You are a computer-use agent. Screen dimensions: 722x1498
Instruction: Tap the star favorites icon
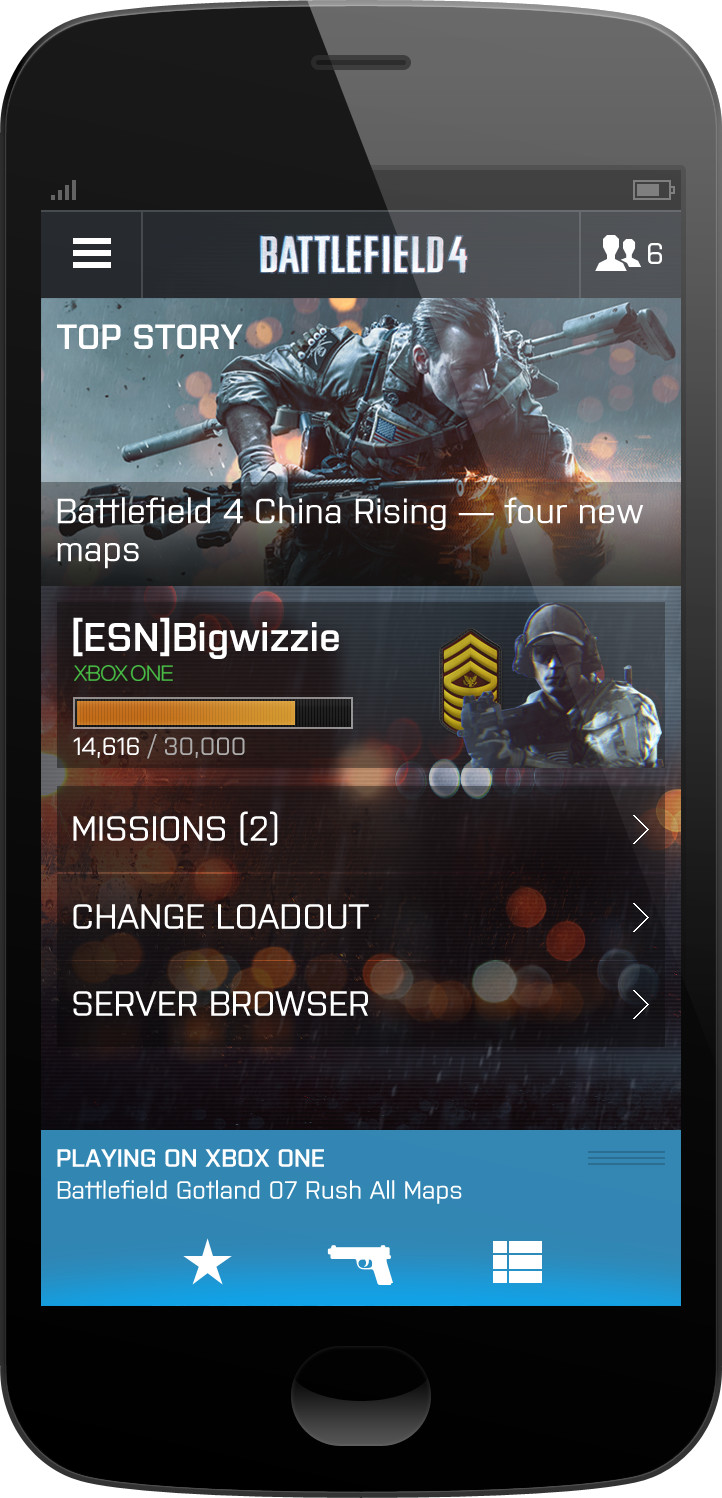(208, 1263)
